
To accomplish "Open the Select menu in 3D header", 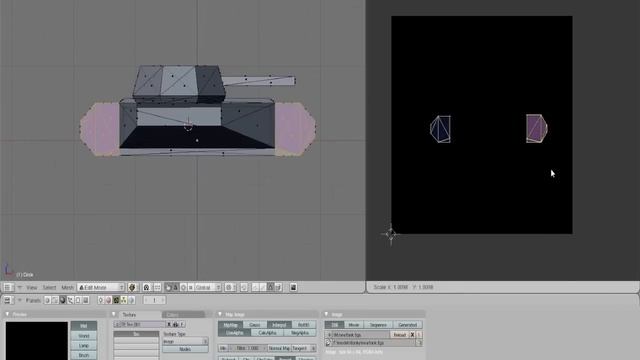I will click(49, 287).
